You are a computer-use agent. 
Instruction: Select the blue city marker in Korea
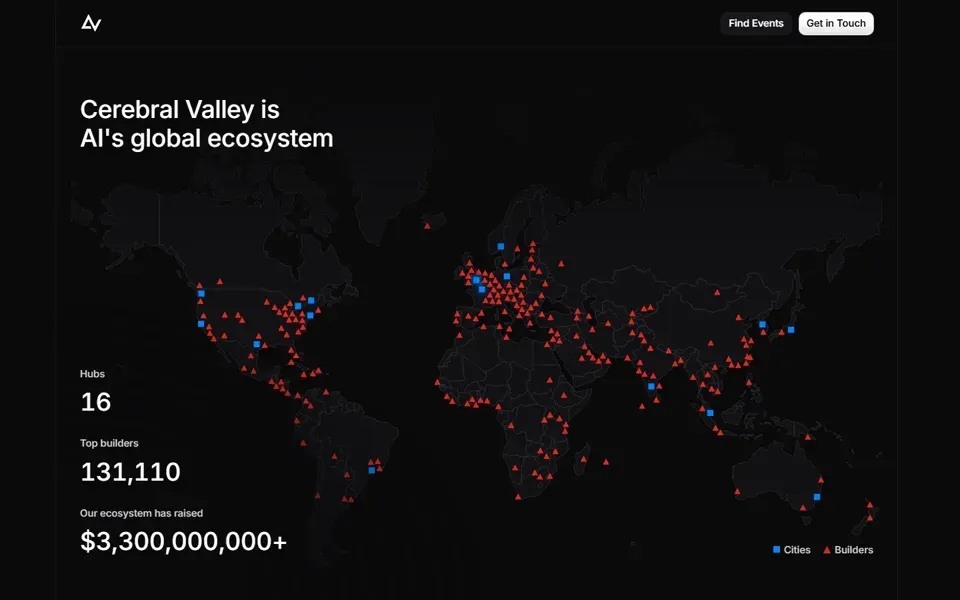tap(762, 324)
